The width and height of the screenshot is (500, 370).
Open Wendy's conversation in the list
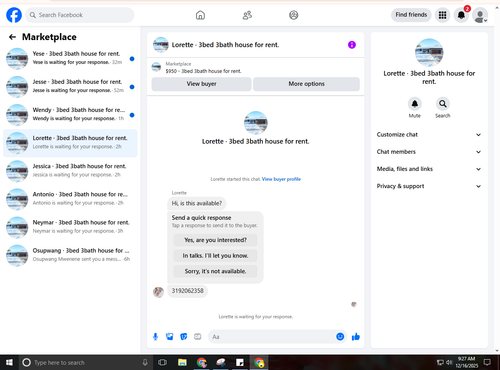tap(70, 115)
